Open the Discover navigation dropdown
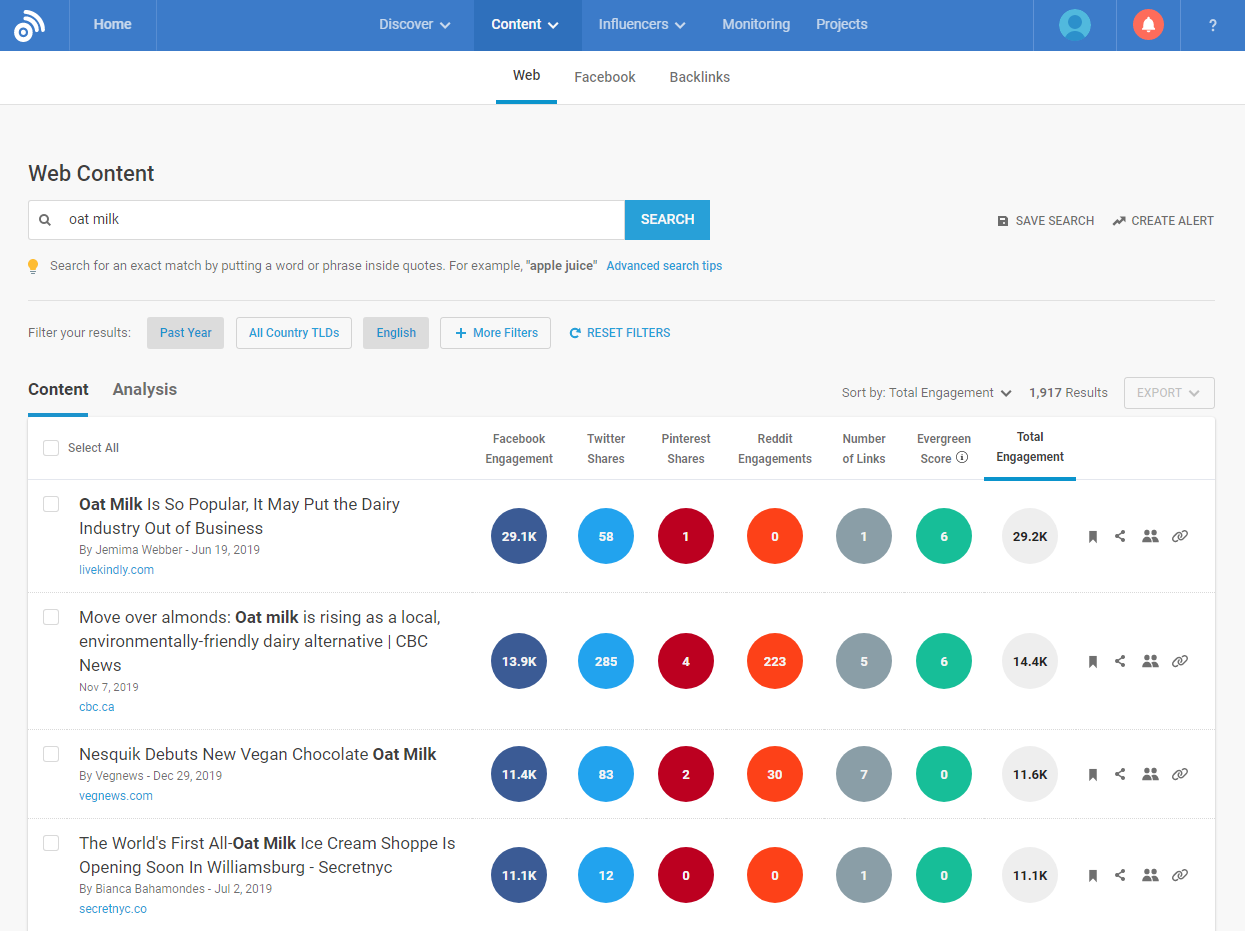 click(x=414, y=24)
